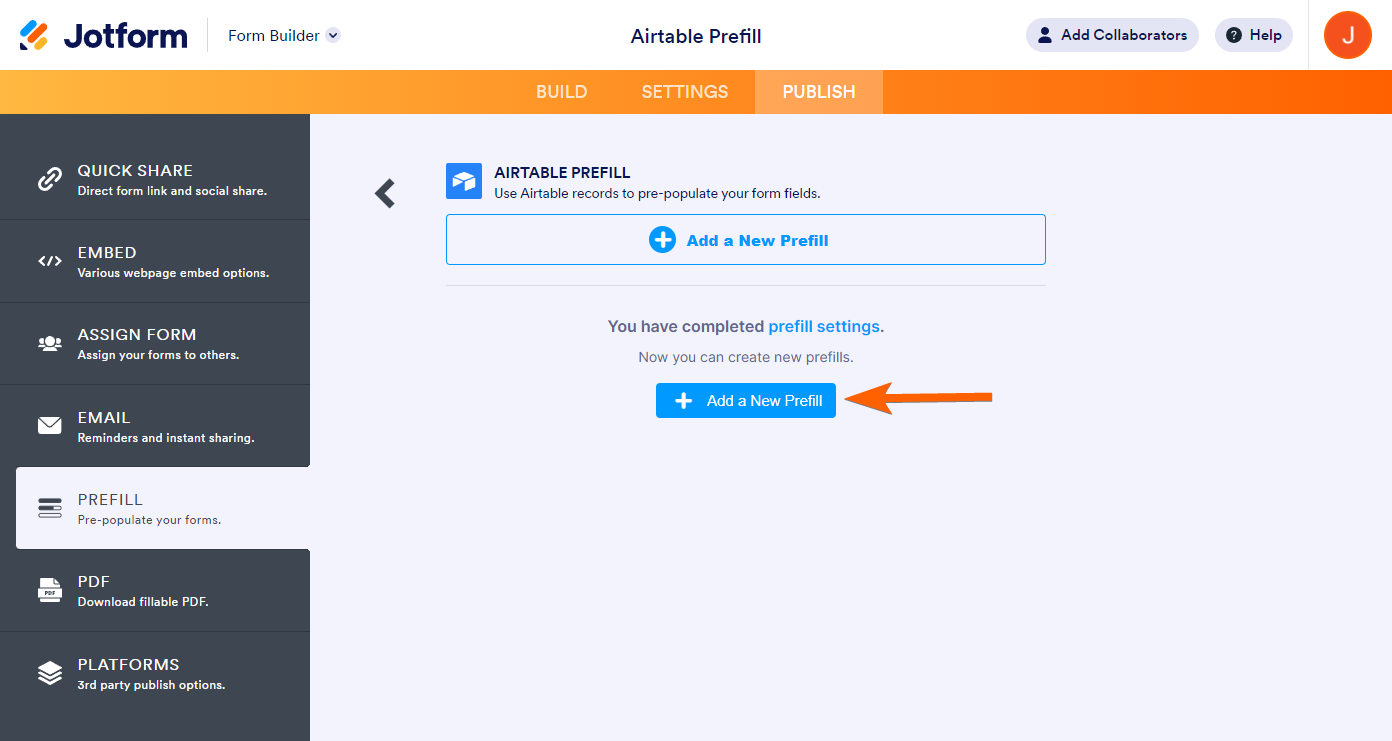This screenshot has height=741, width=1392.
Task: Click the Email envelope icon
Action: pyautogui.click(x=50, y=426)
